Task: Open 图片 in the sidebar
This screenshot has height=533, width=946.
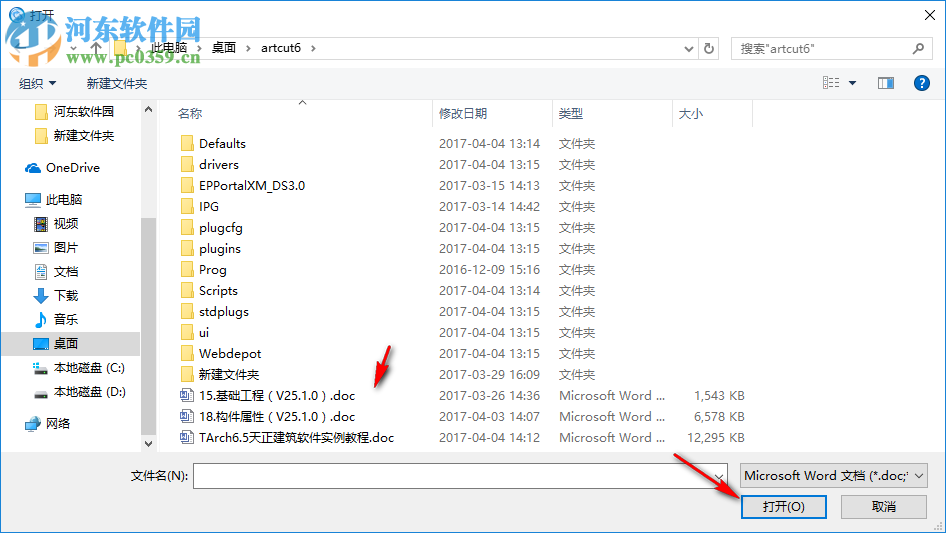Action: 56,247
